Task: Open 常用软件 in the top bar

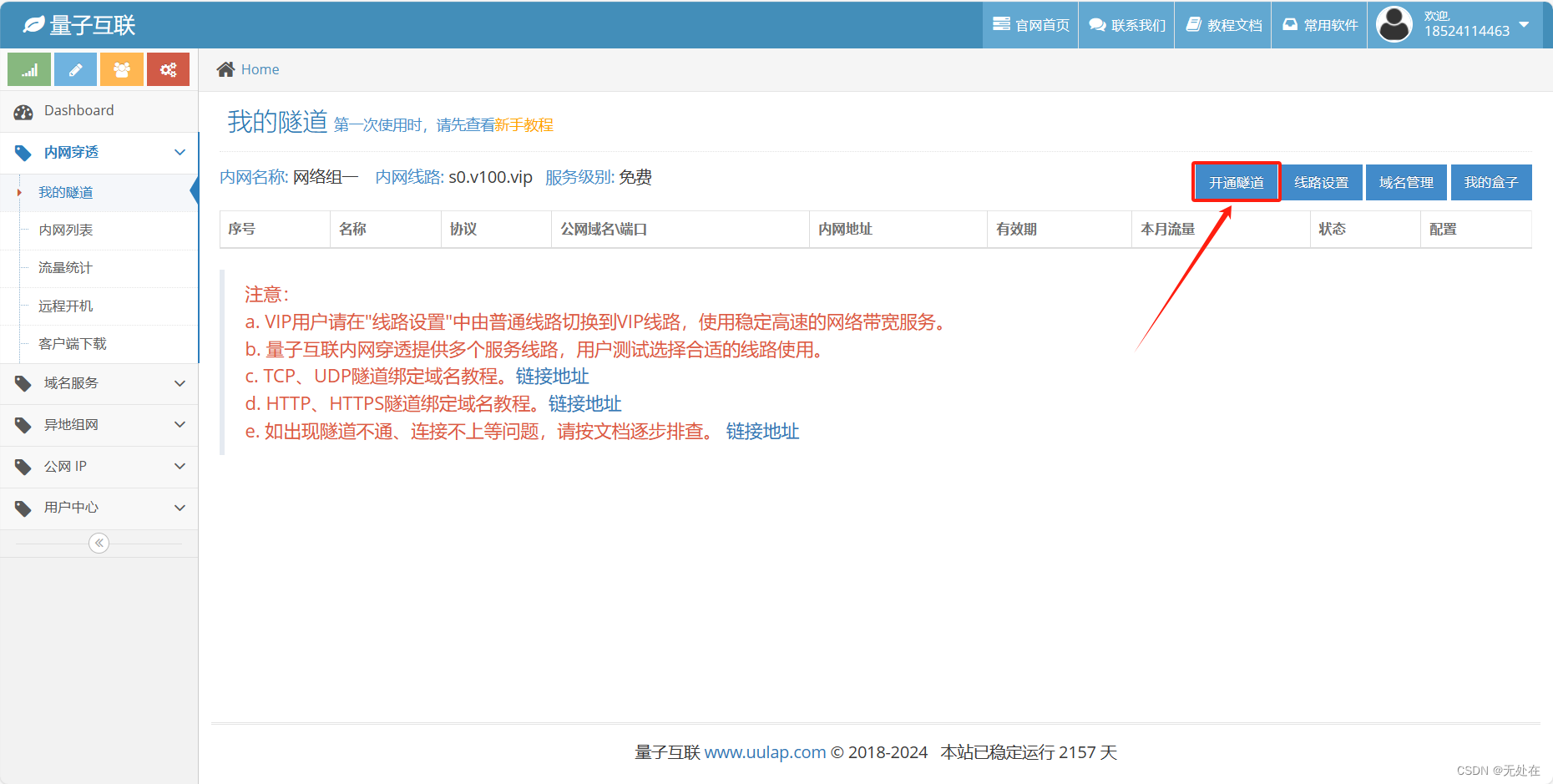Action: (1319, 25)
